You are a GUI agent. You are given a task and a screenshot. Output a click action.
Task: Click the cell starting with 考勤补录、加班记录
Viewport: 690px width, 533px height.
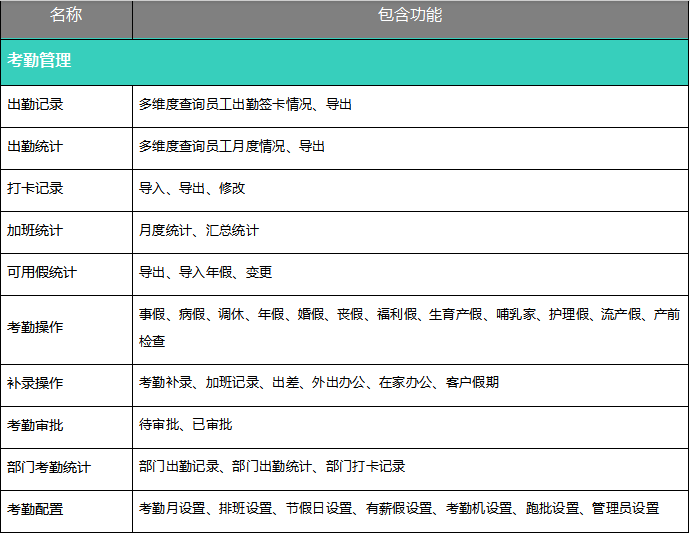318,383
